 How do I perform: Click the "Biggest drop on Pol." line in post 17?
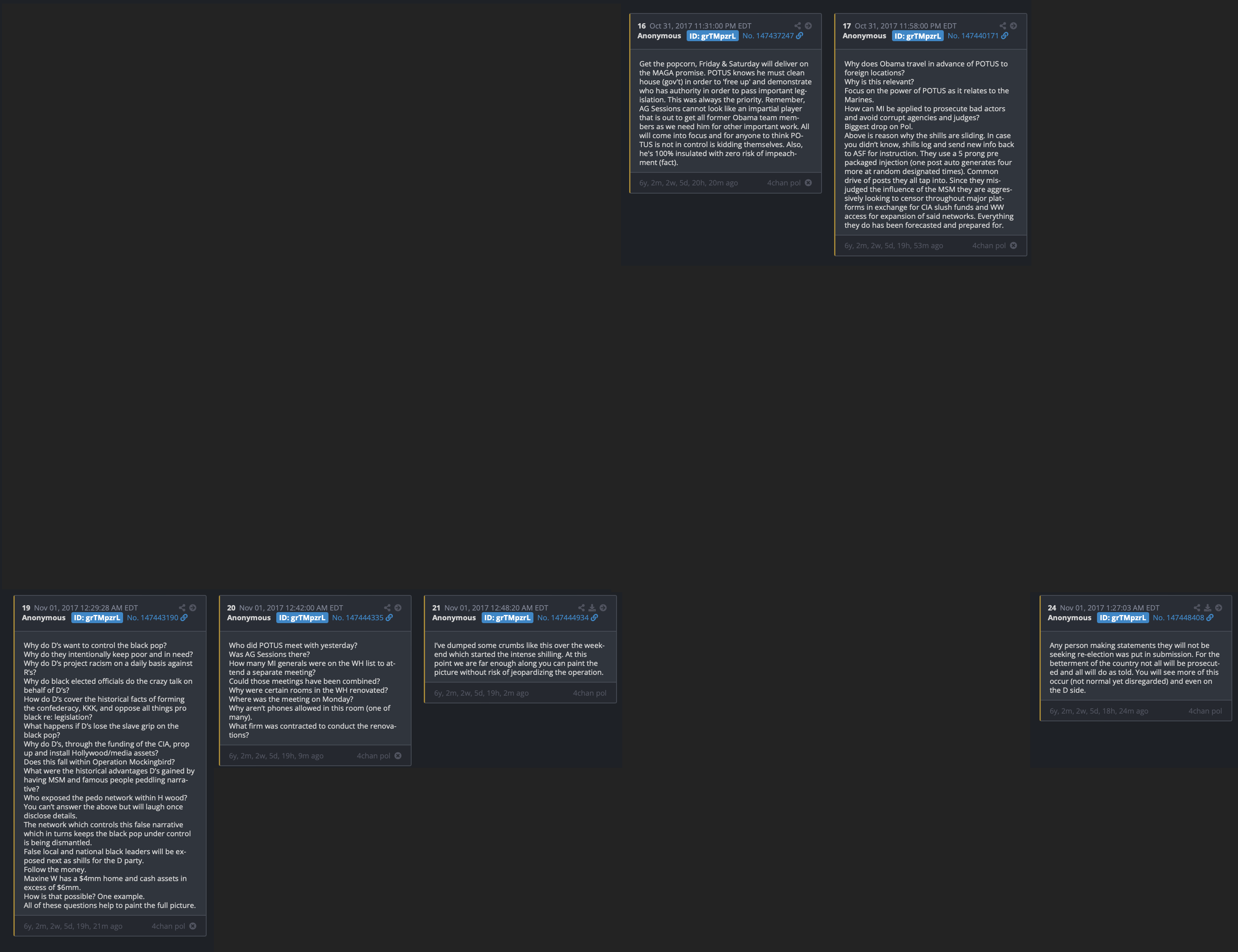click(x=879, y=126)
